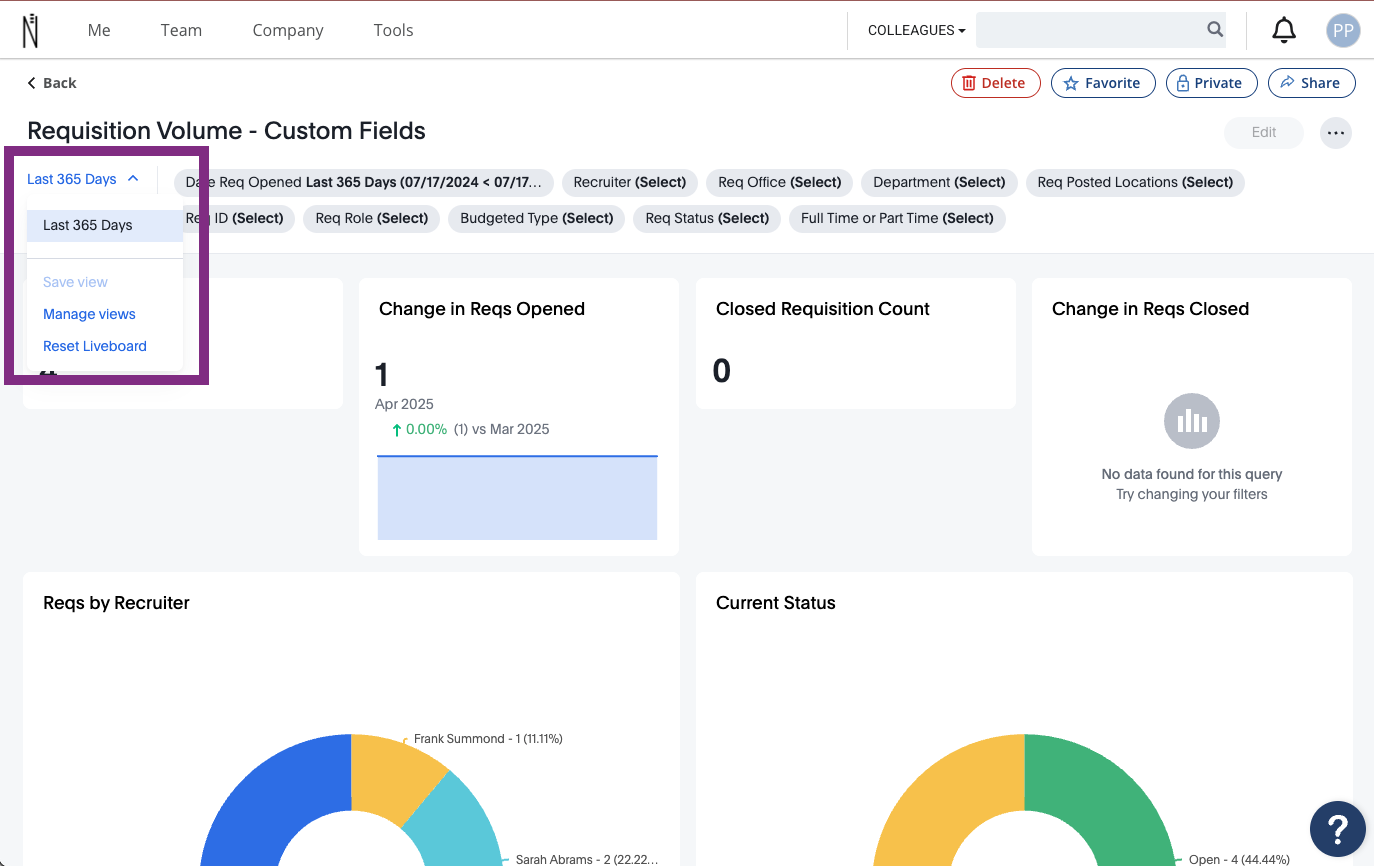Image resolution: width=1374 pixels, height=866 pixels.
Task: Click the search magnifier icon
Action: pyautogui.click(x=1215, y=30)
